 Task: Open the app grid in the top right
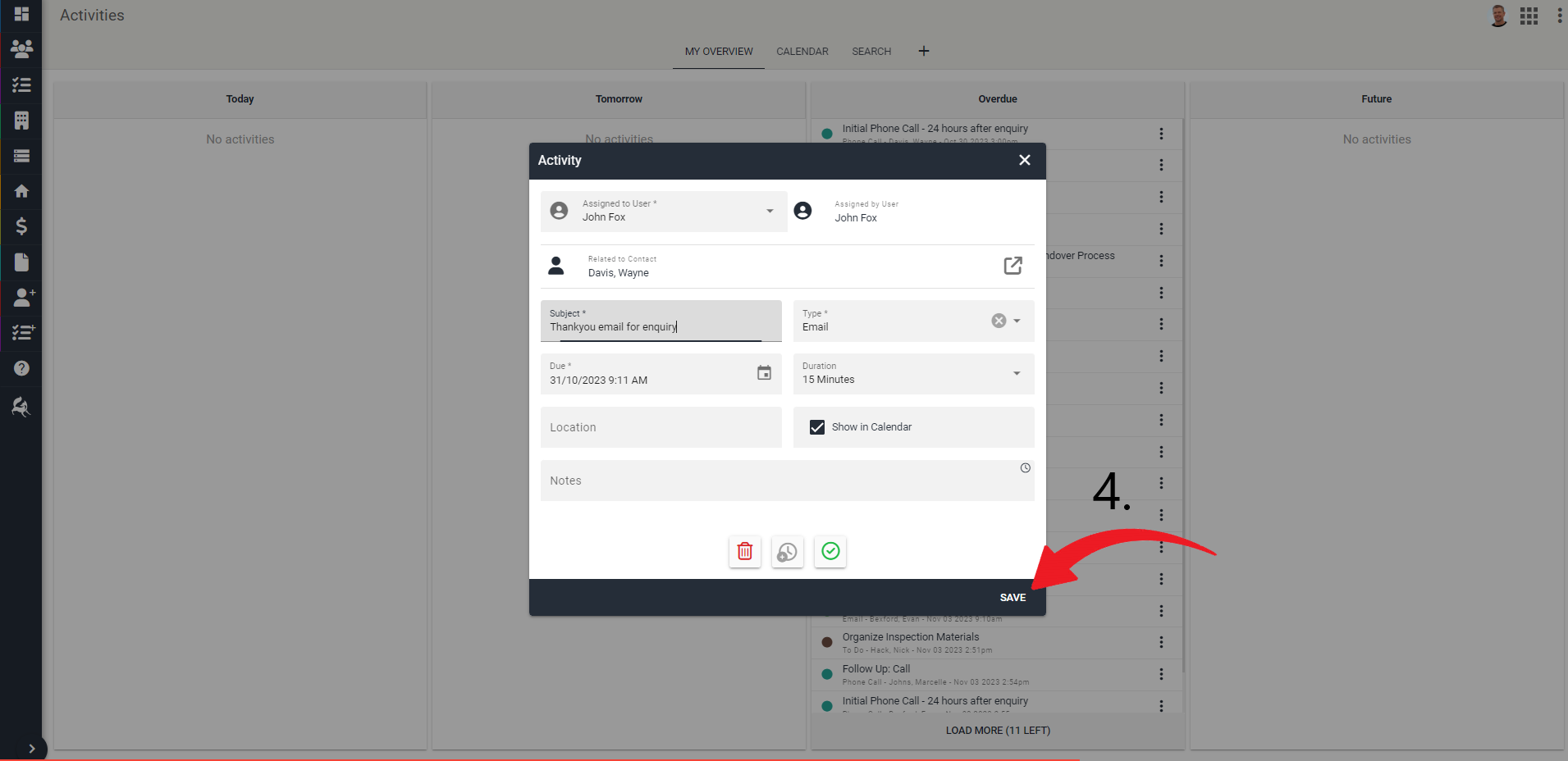point(1529,16)
